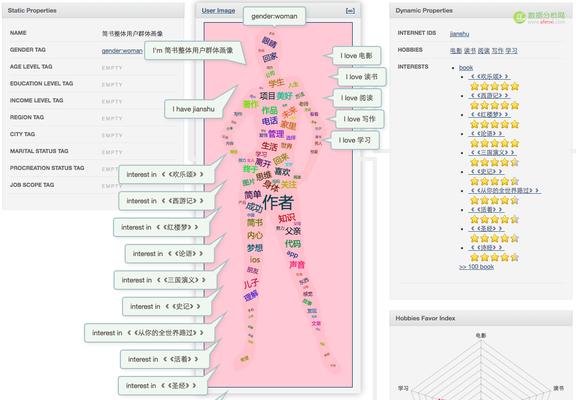Click the red 生活 word in the word cloud

(269, 147)
